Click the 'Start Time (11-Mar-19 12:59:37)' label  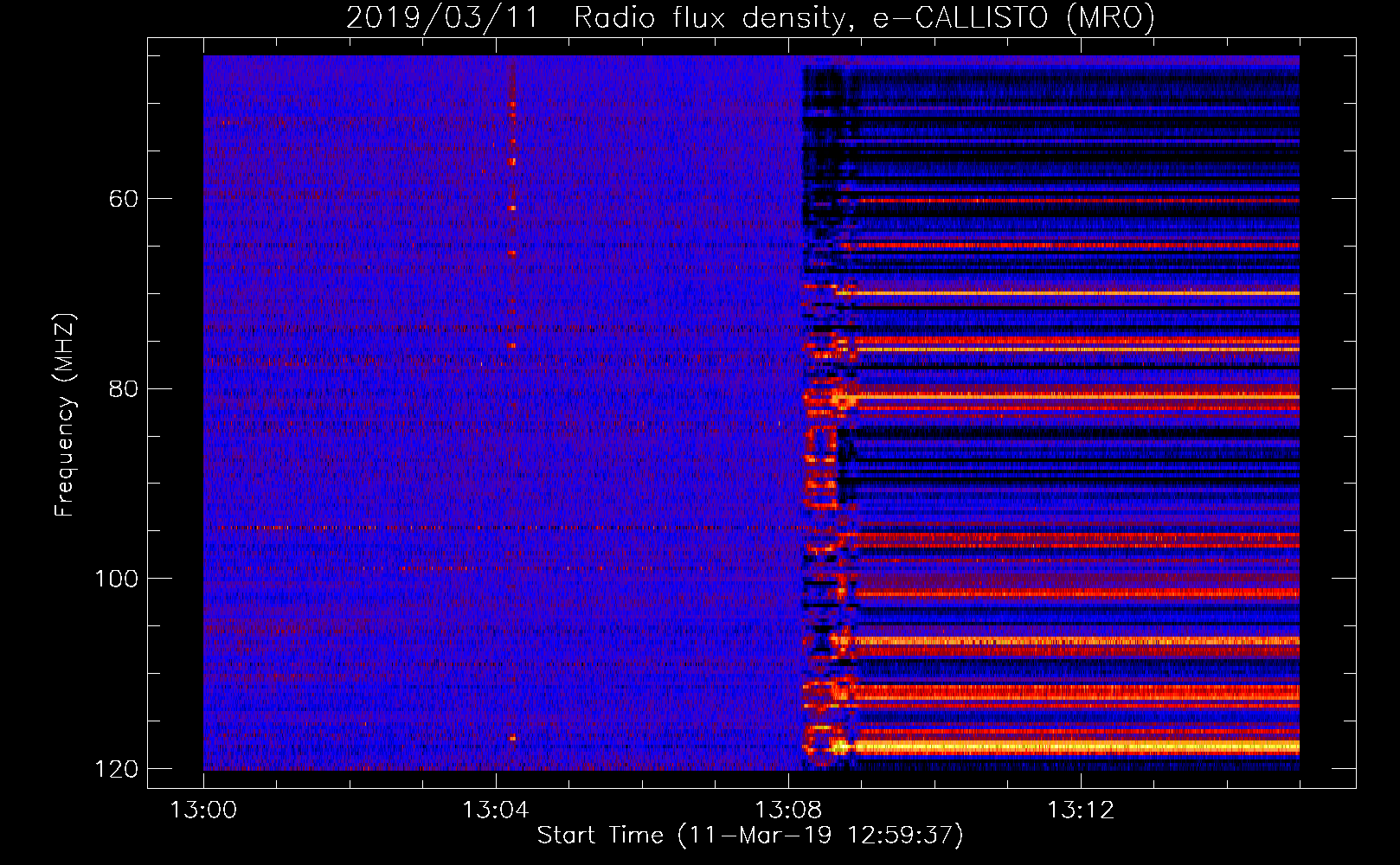coord(750,836)
